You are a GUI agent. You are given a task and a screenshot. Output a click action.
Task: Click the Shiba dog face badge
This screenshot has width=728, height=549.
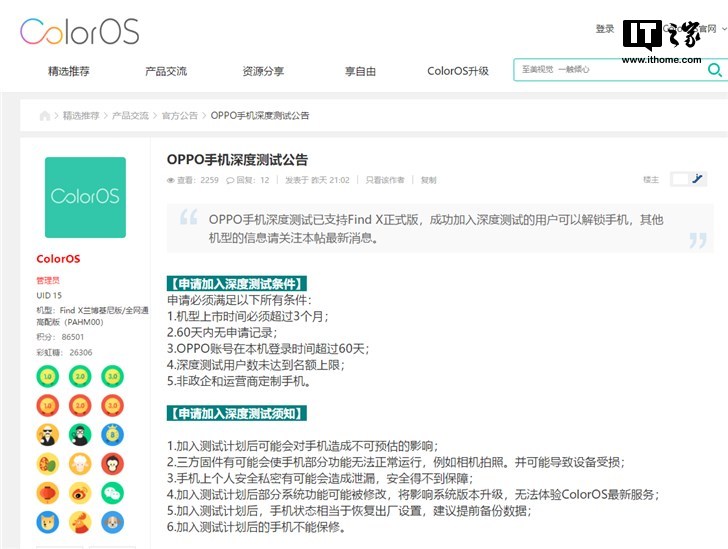[x=48, y=522]
